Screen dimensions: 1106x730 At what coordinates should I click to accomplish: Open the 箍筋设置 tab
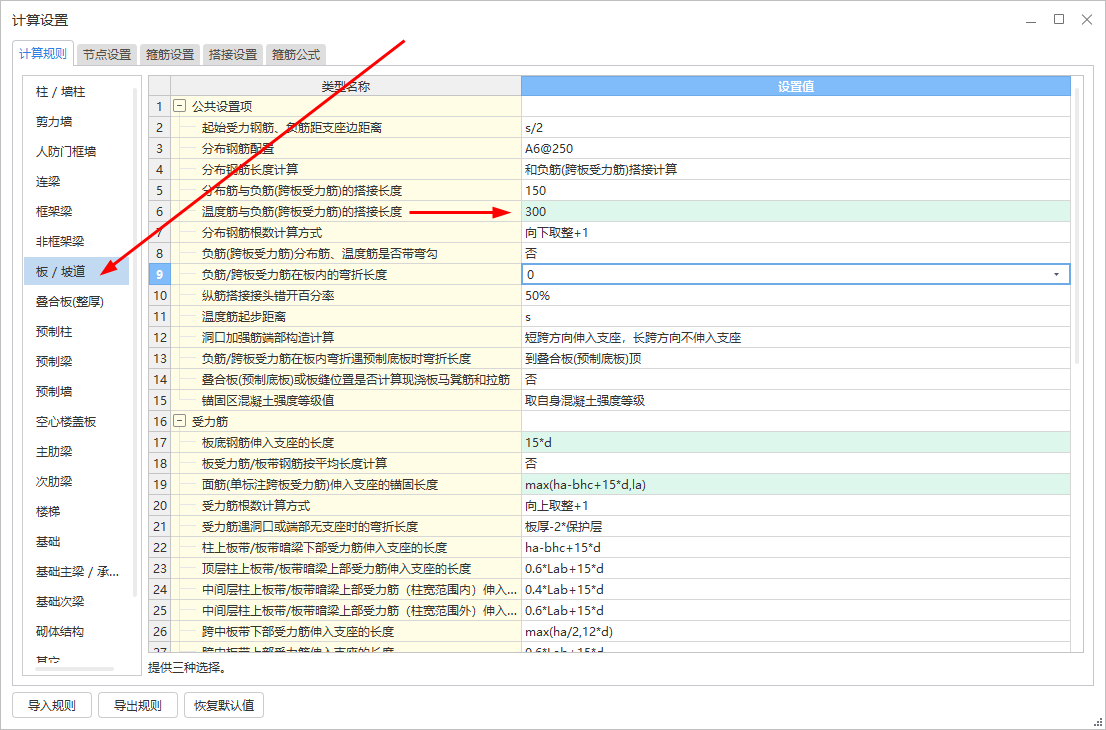170,54
